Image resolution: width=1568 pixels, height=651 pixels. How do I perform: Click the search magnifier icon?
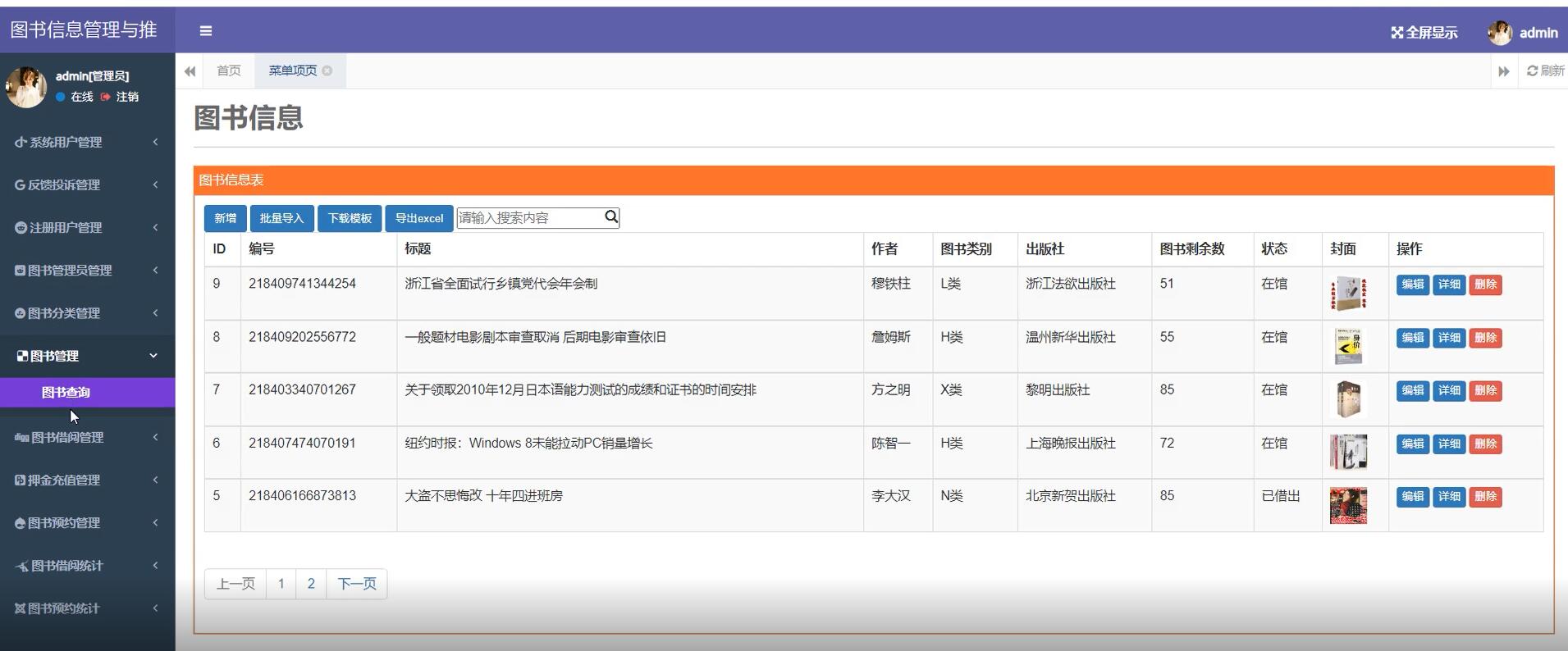click(x=611, y=217)
